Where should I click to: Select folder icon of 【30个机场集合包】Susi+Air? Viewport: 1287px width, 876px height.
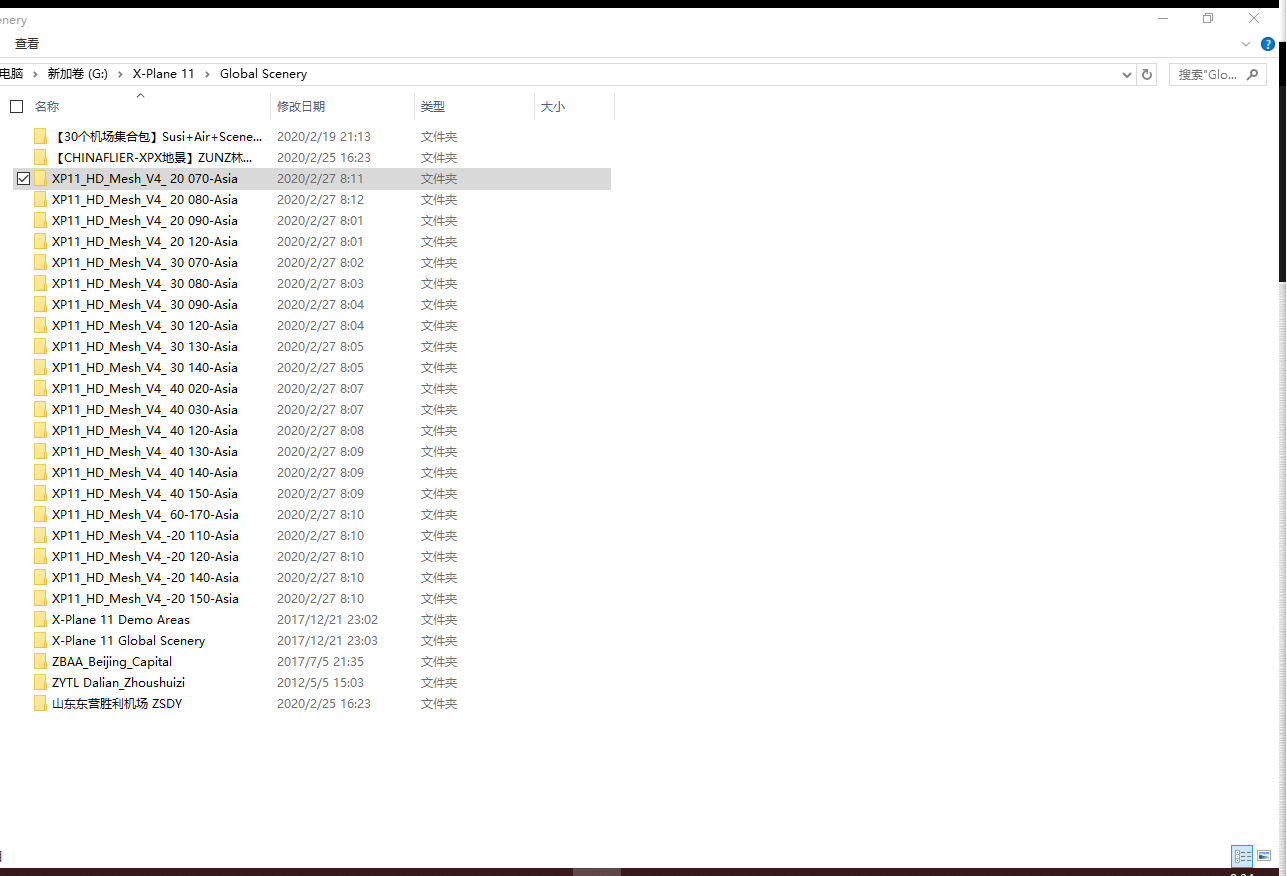click(x=40, y=136)
